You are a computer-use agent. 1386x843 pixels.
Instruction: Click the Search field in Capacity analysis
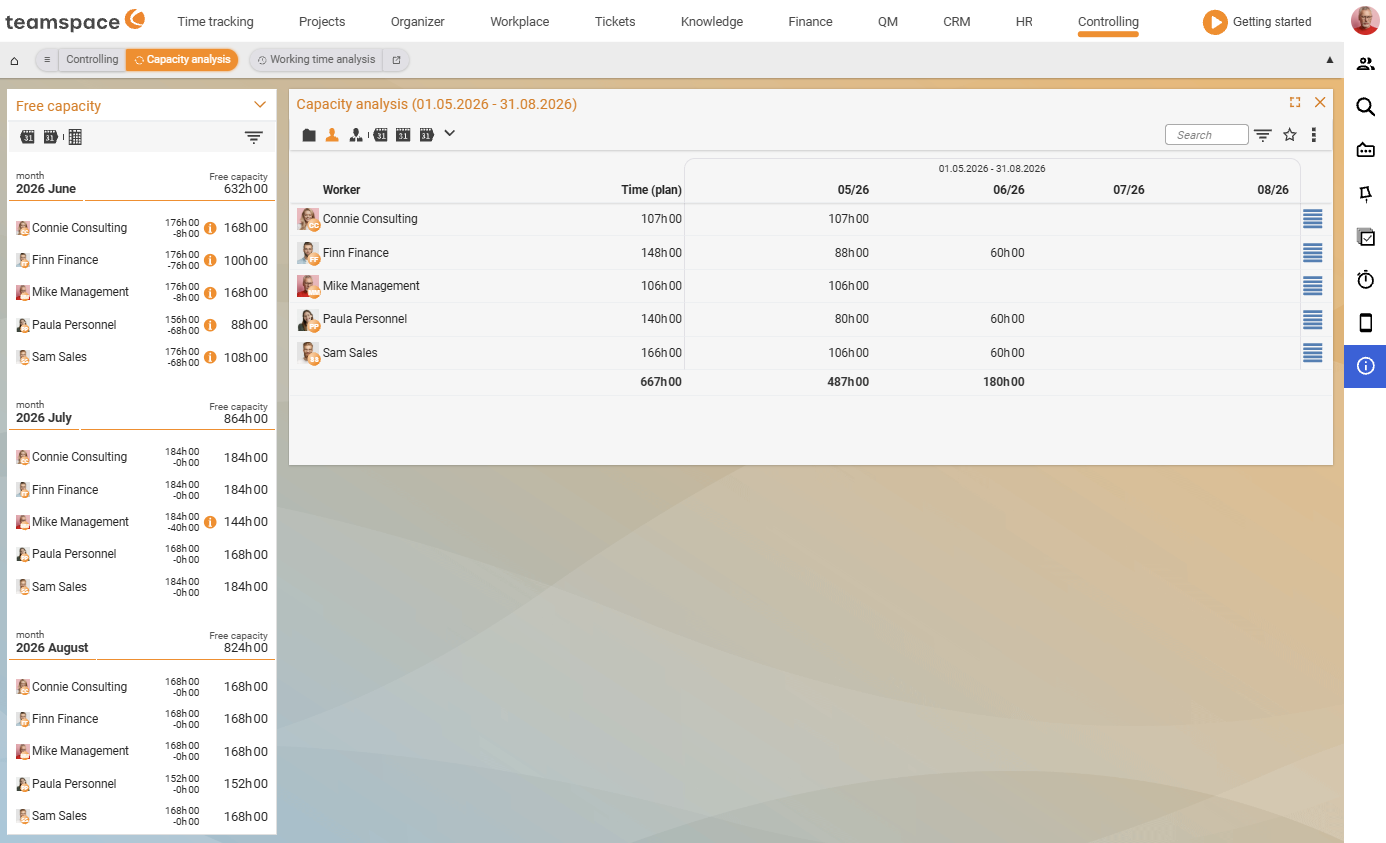click(x=1207, y=135)
